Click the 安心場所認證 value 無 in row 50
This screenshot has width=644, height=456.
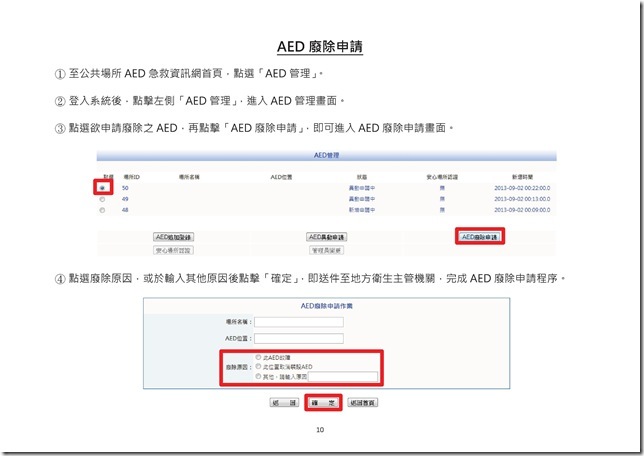click(x=442, y=188)
